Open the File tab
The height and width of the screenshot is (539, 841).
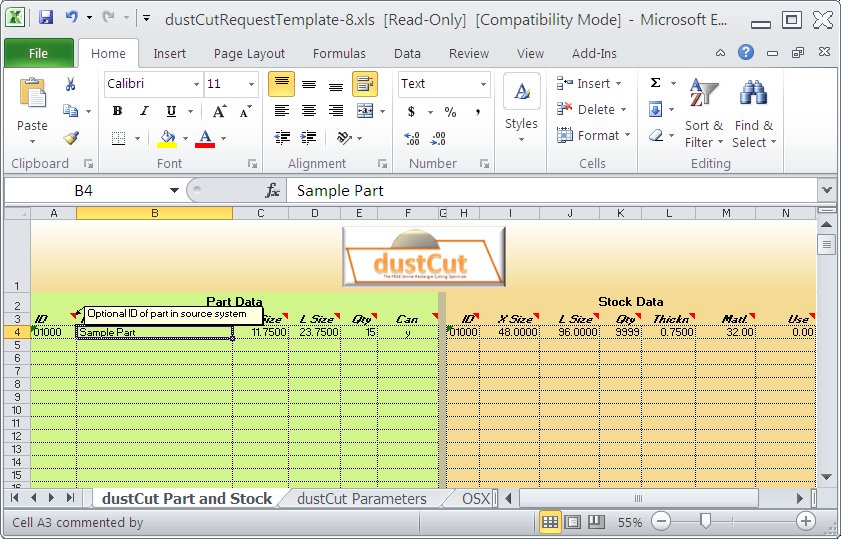point(39,53)
